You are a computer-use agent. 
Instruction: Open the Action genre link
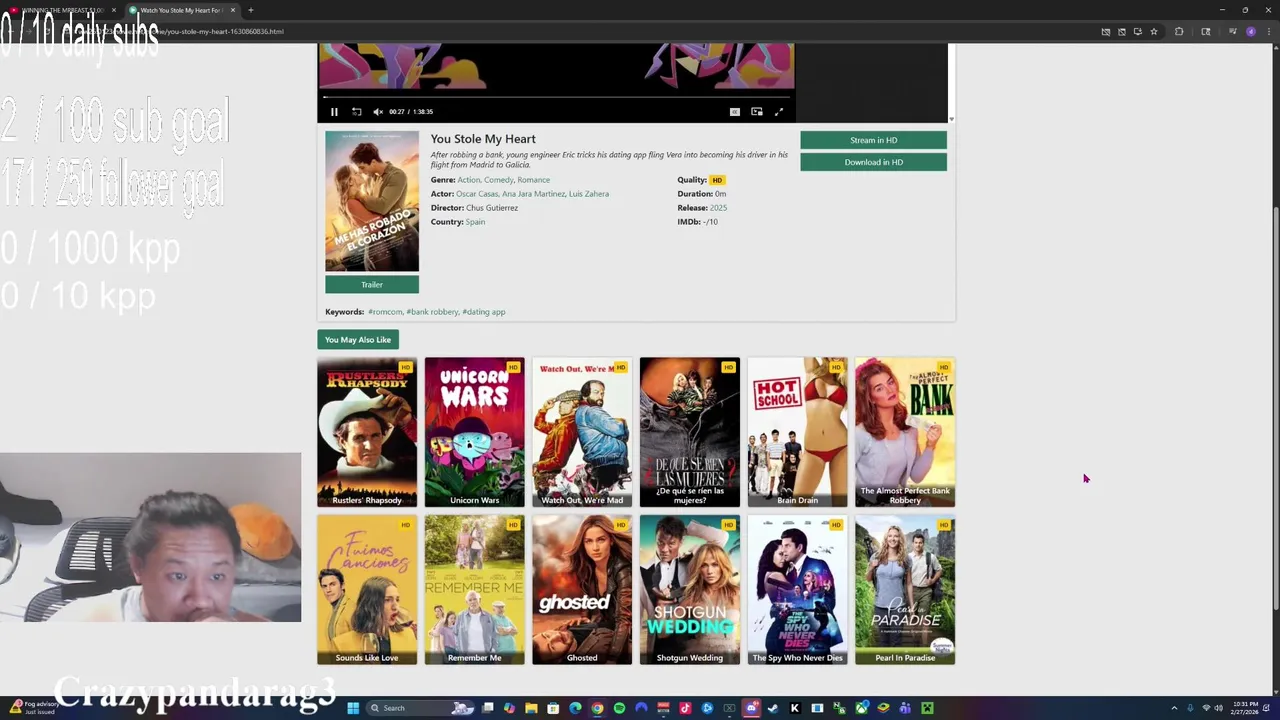coord(468,180)
